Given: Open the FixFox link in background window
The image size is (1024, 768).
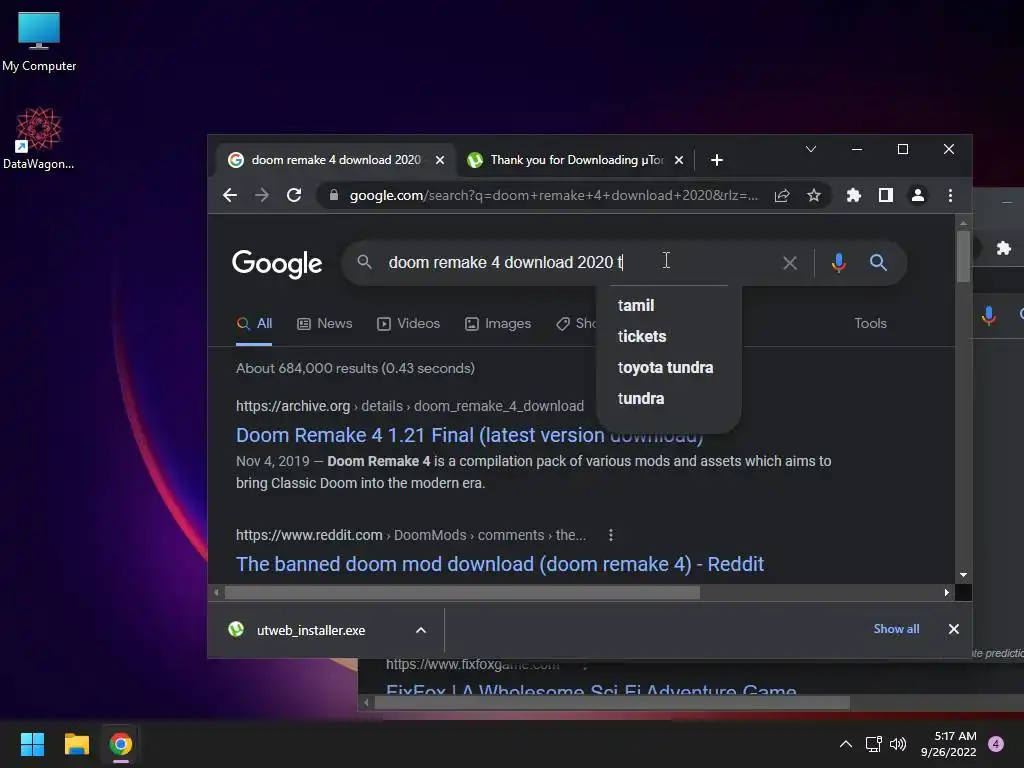Looking at the screenshot, I should tap(591, 692).
